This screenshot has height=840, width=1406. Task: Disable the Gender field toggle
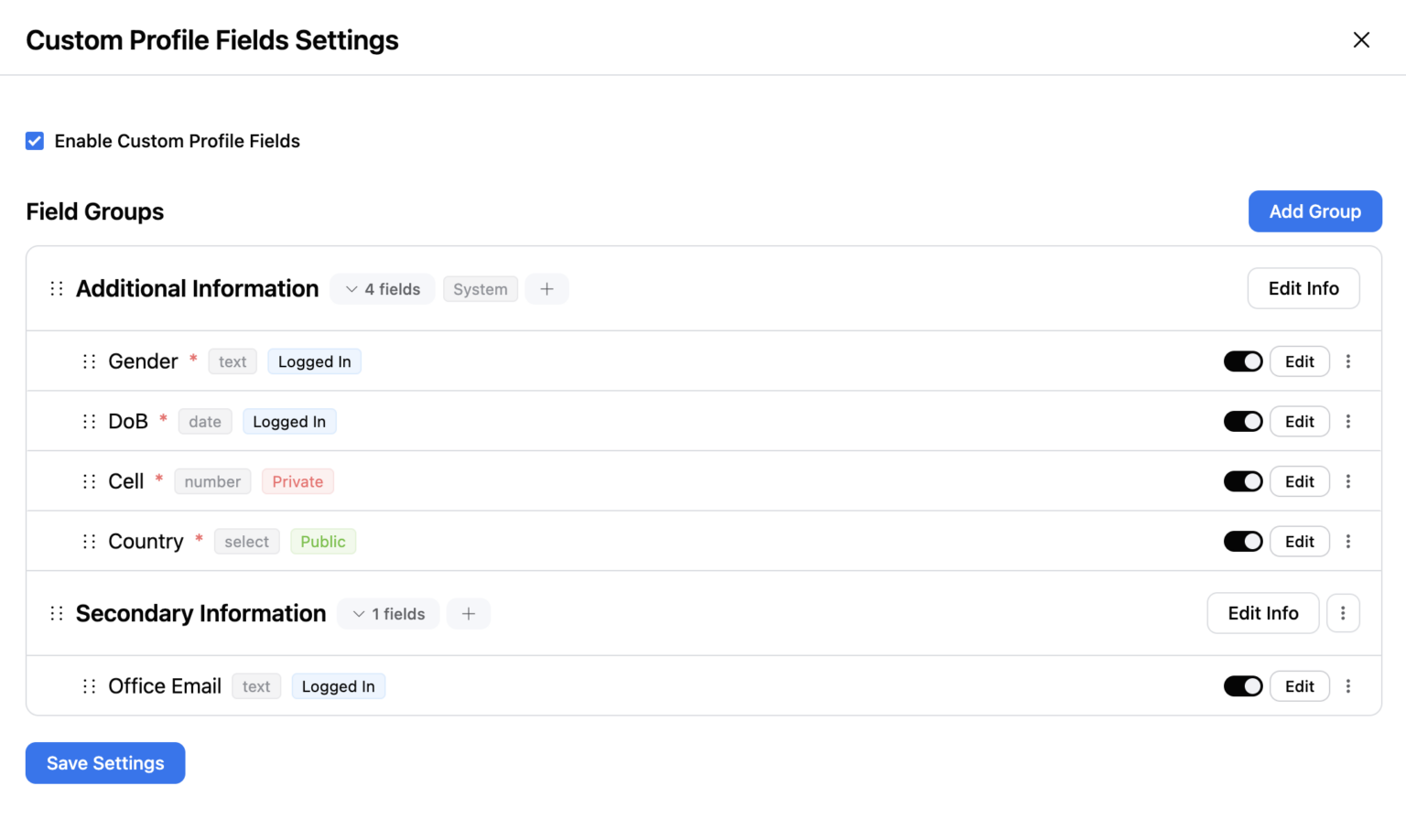point(1242,361)
